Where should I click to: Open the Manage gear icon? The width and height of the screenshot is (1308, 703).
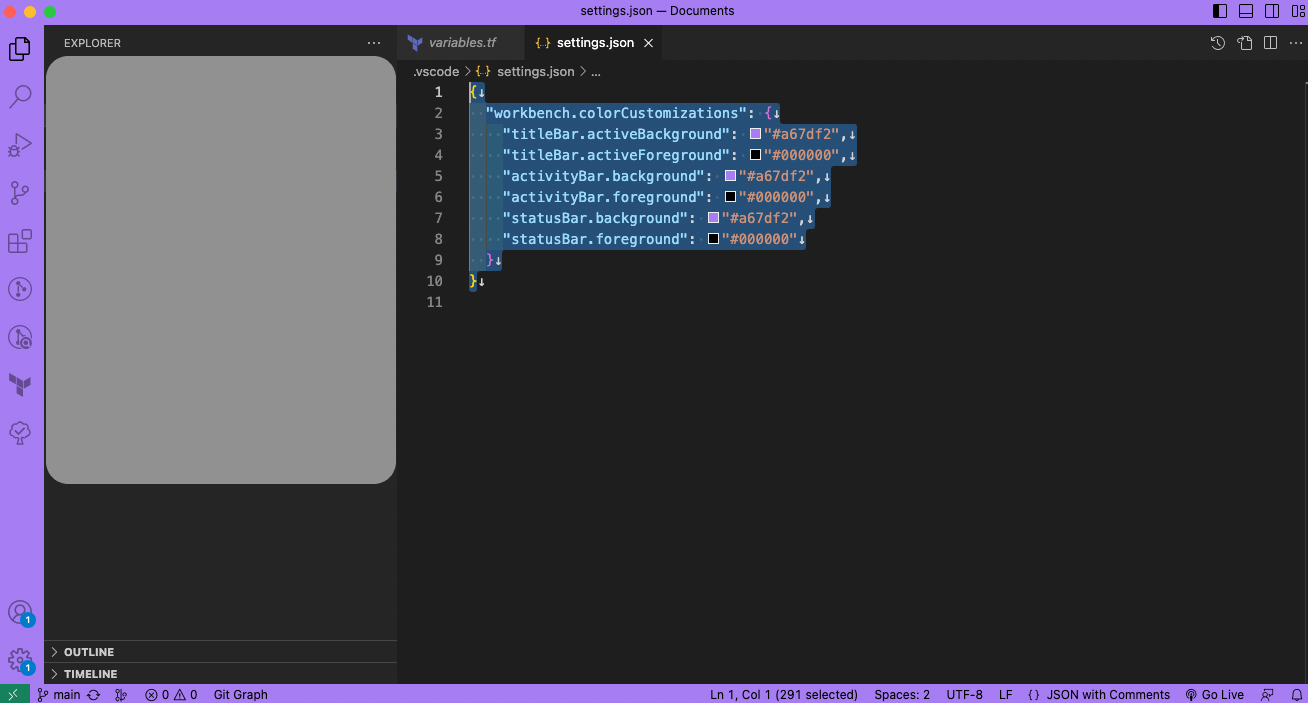pos(20,660)
